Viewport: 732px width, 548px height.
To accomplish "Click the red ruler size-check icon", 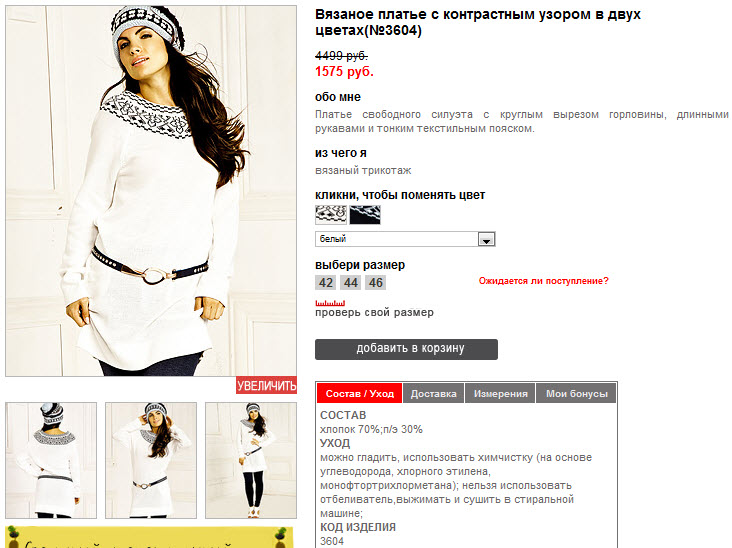I will click(330, 302).
